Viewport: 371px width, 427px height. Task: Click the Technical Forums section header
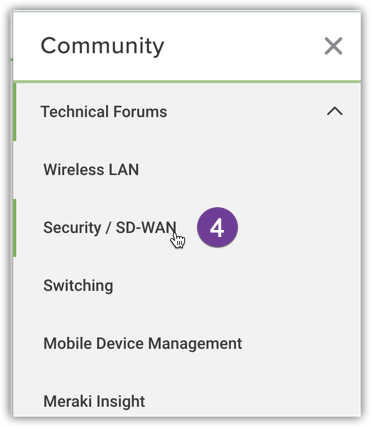[x=187, y=112]
